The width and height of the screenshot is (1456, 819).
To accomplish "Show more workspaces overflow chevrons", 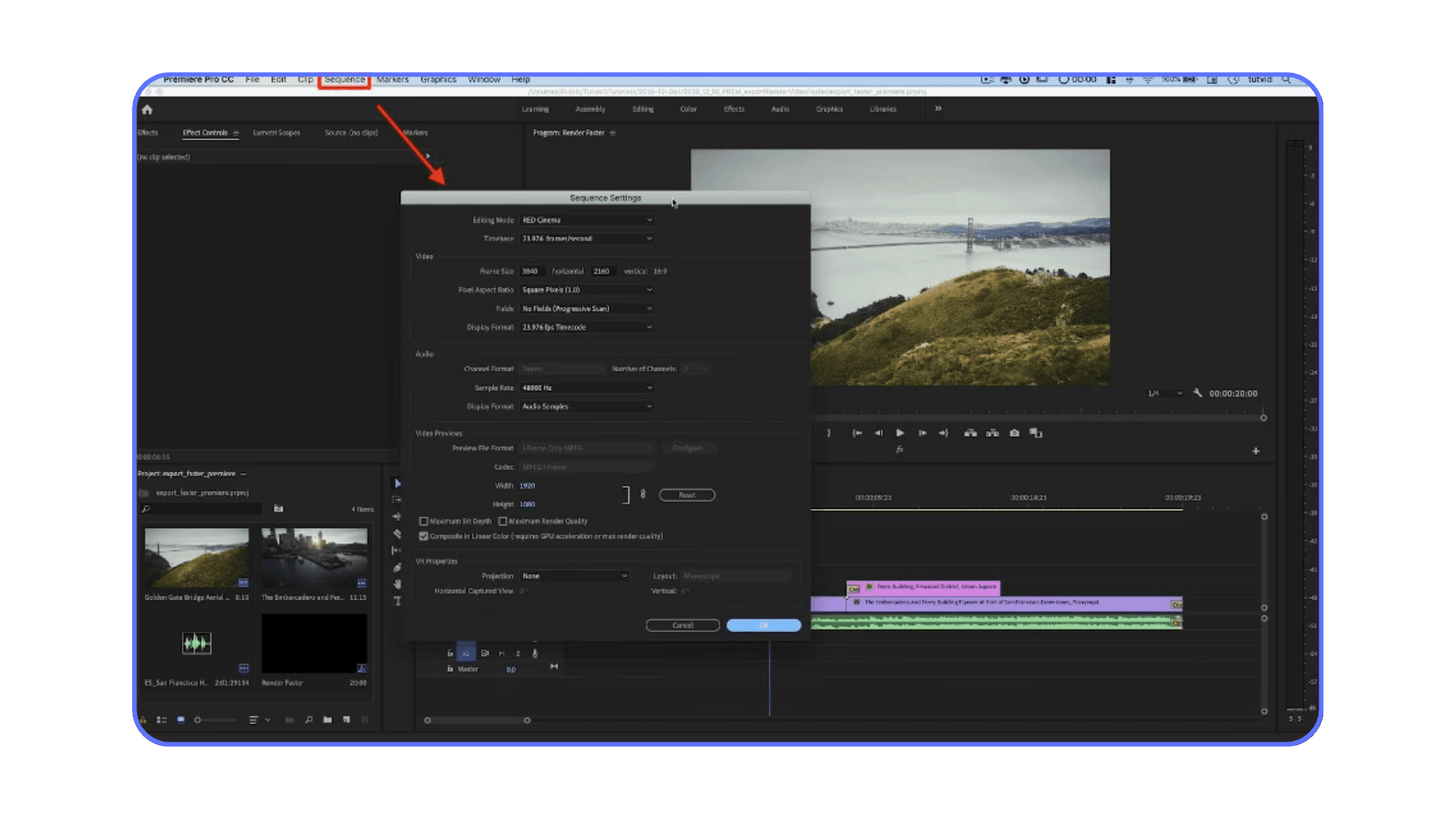I will 938,108.
